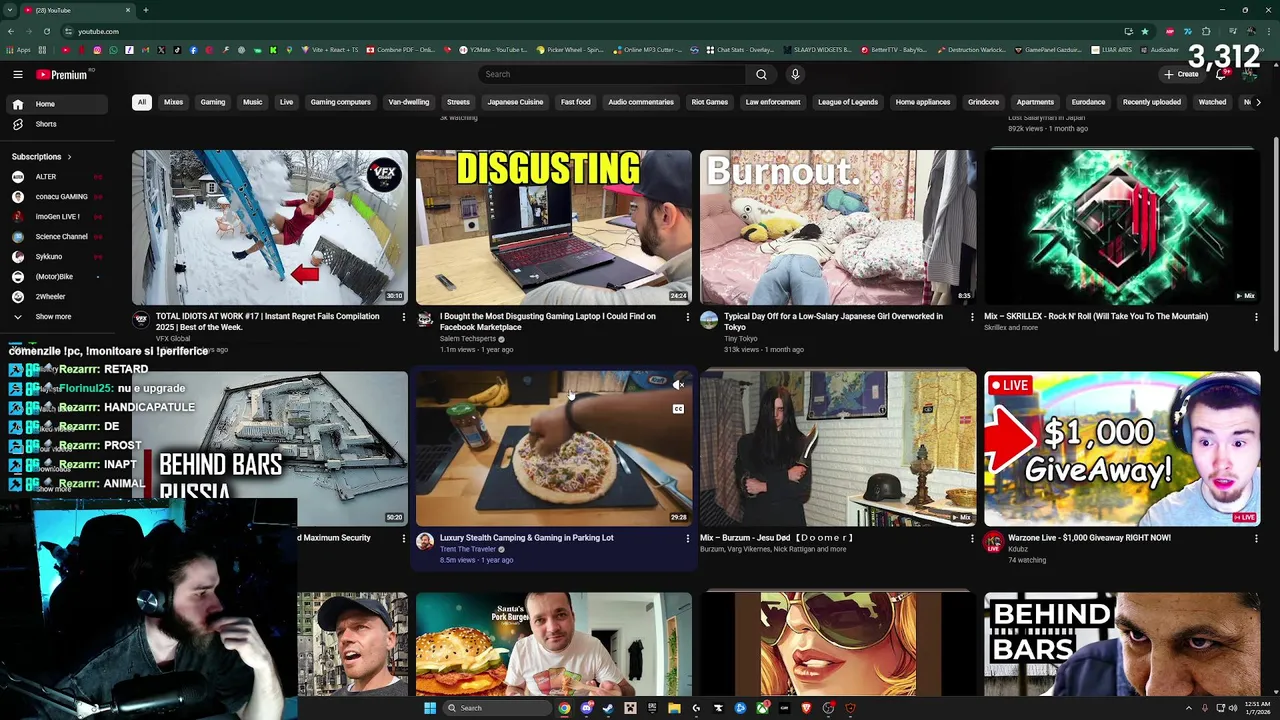
Task: Bookmark this page with the star
Action: 1145,31
